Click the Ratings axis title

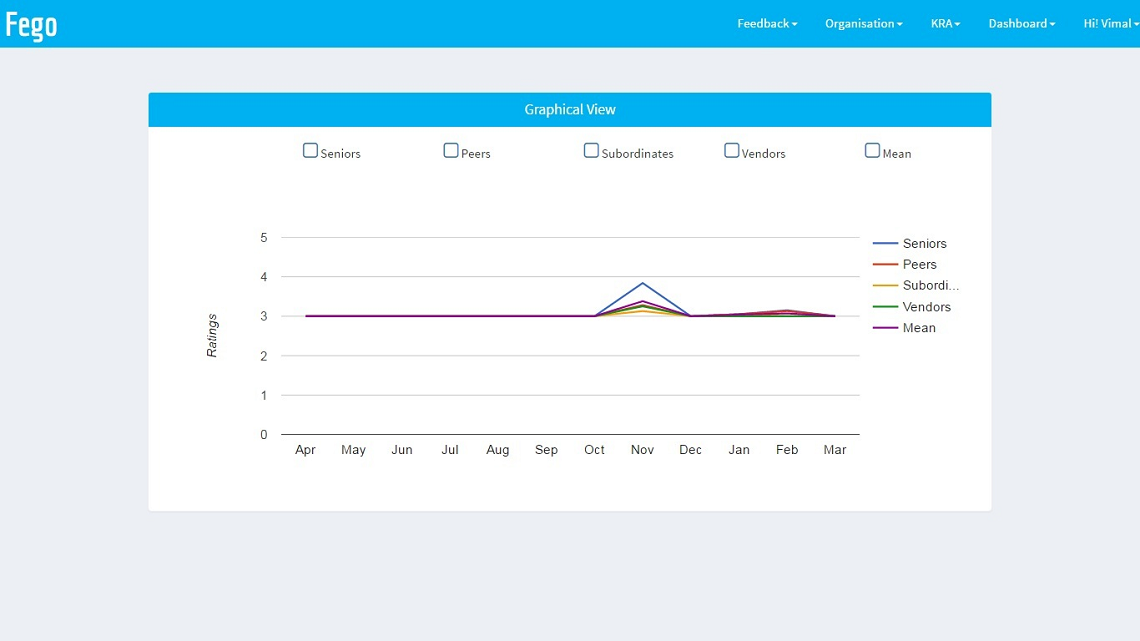[x=212, y=336]
